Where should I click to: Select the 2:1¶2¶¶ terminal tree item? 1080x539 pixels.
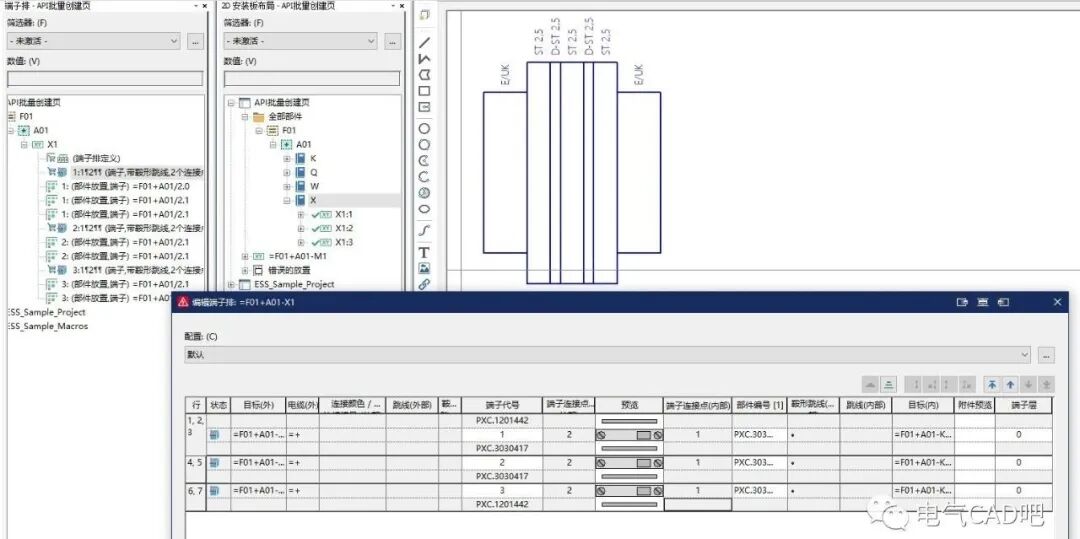click(137, 228)
